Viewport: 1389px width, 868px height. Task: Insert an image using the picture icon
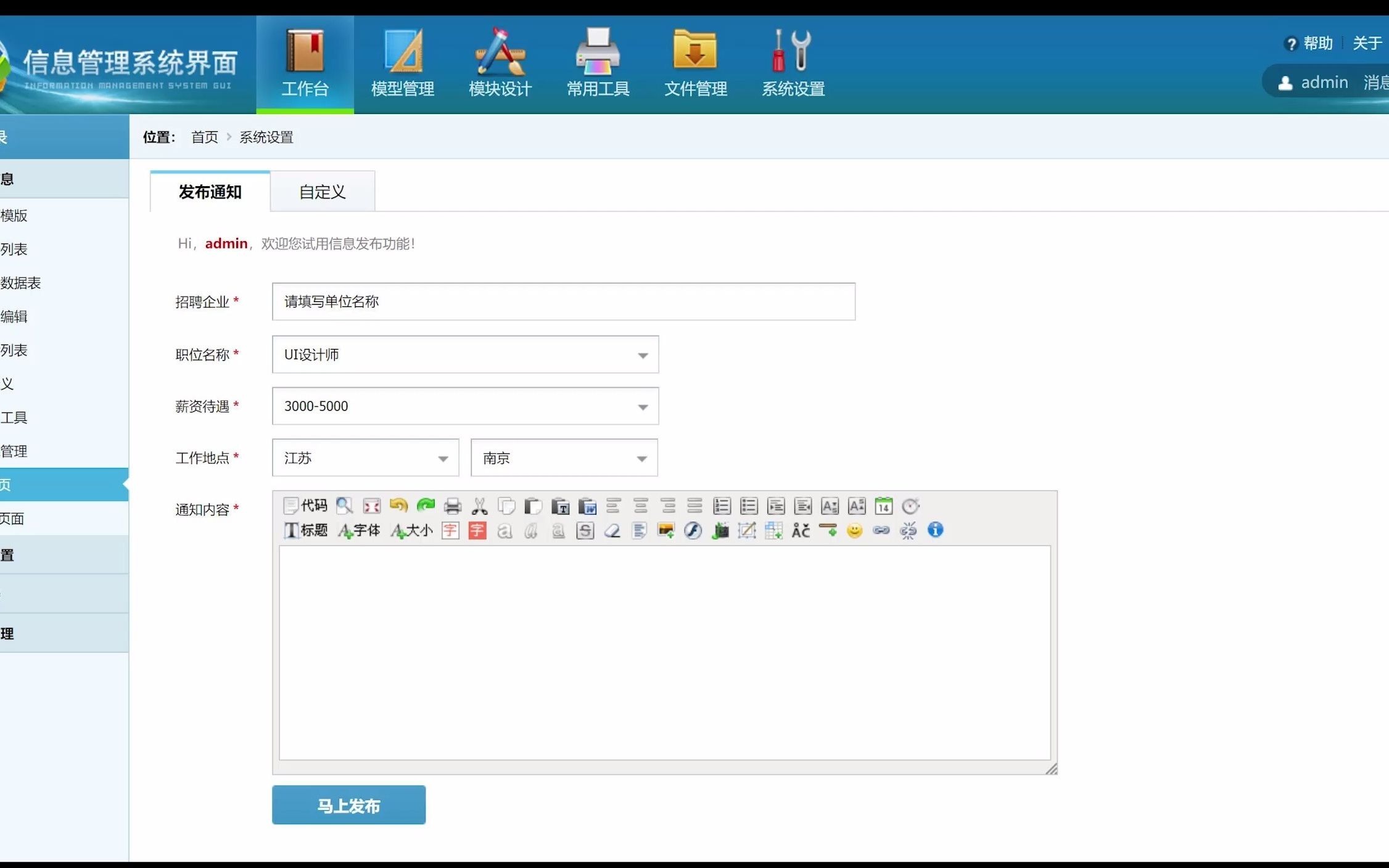pyautogui.click(x=666, y=530)
